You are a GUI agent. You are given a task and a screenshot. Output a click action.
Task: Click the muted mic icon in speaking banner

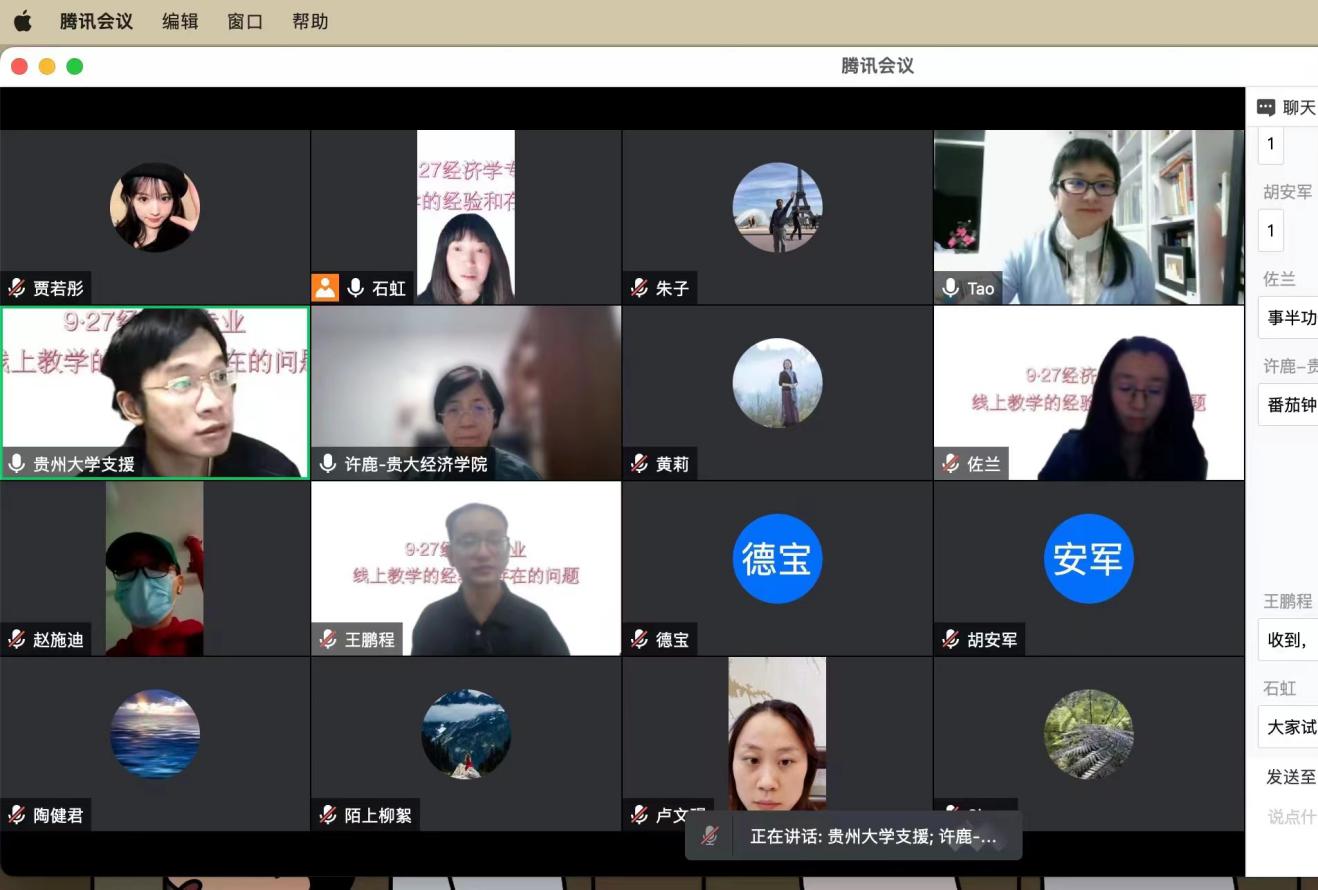pos(710,836)
